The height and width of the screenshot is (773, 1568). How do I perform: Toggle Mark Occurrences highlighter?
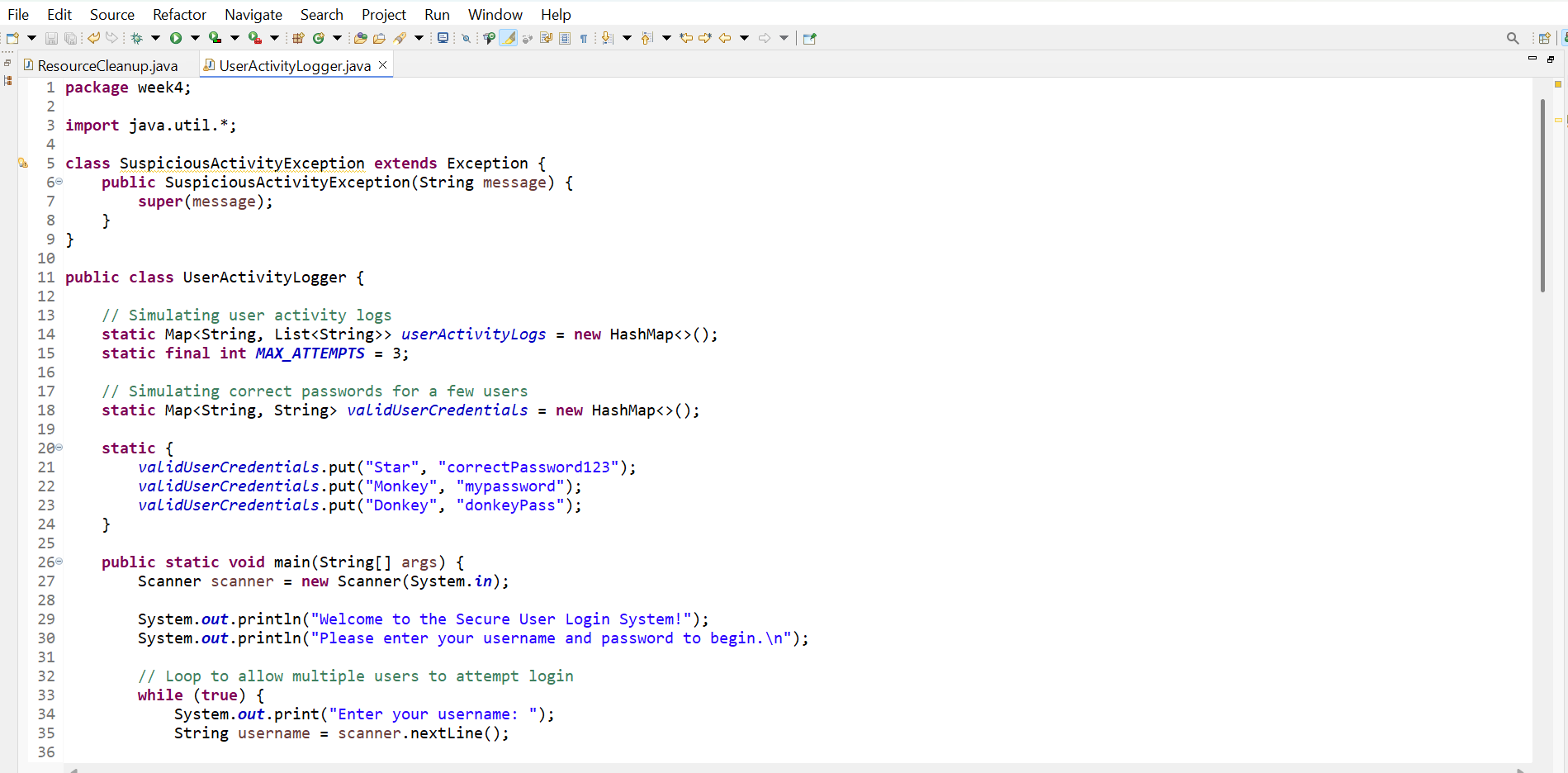pos(509,38)
